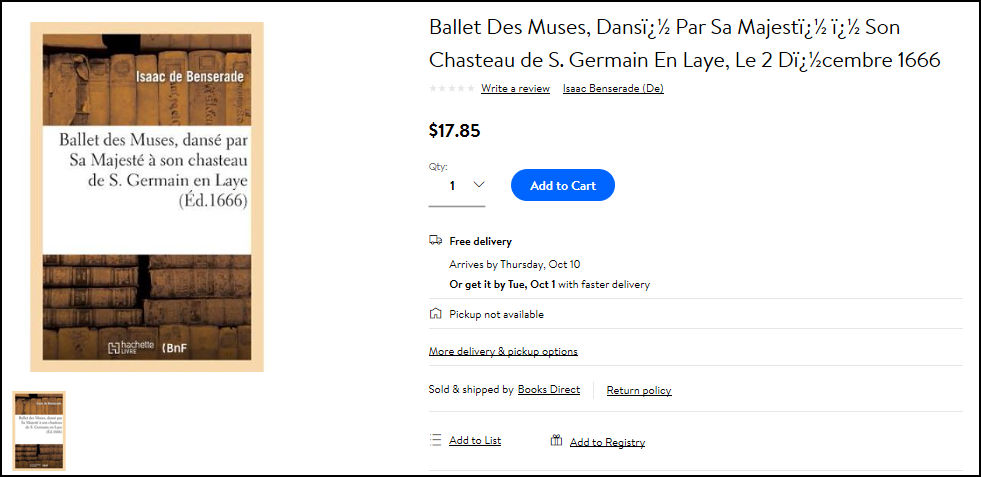This screenshot has height=477, width=981.
Task: Click the star rating icons
Action: (452, 88)
